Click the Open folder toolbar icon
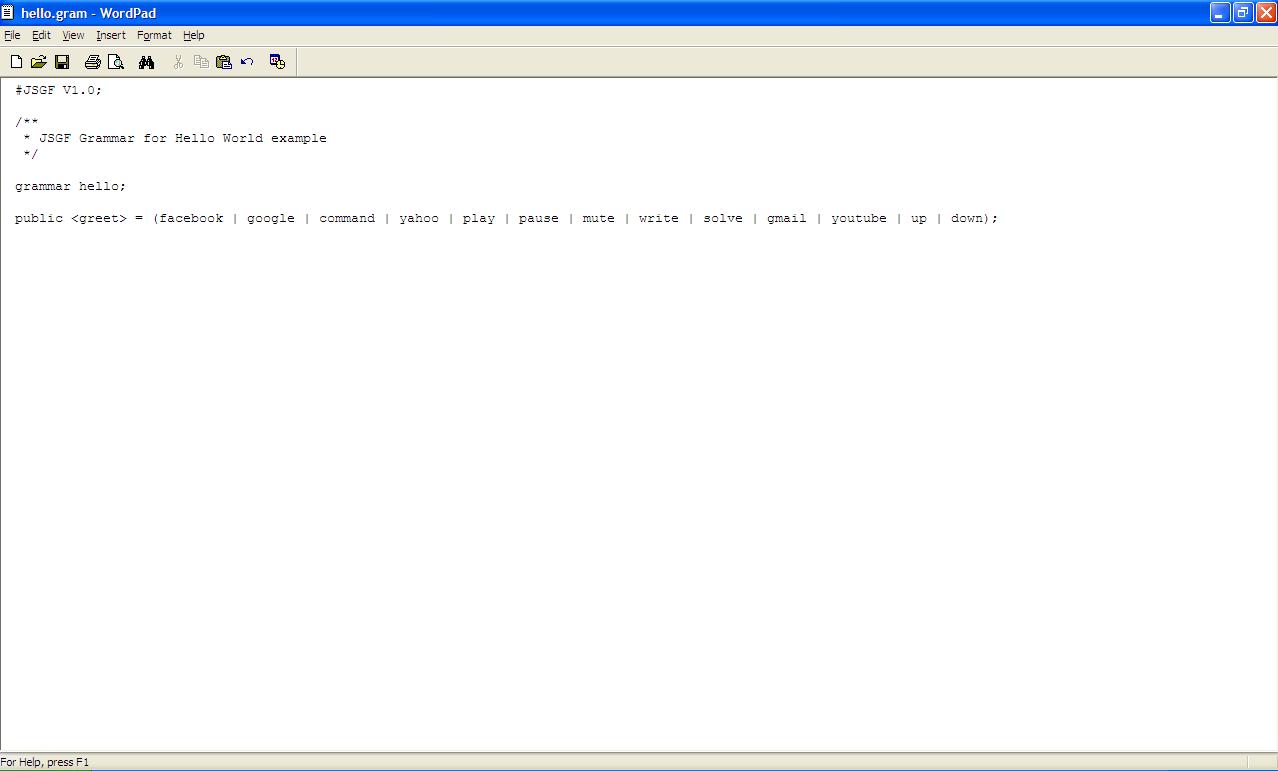 39,62
